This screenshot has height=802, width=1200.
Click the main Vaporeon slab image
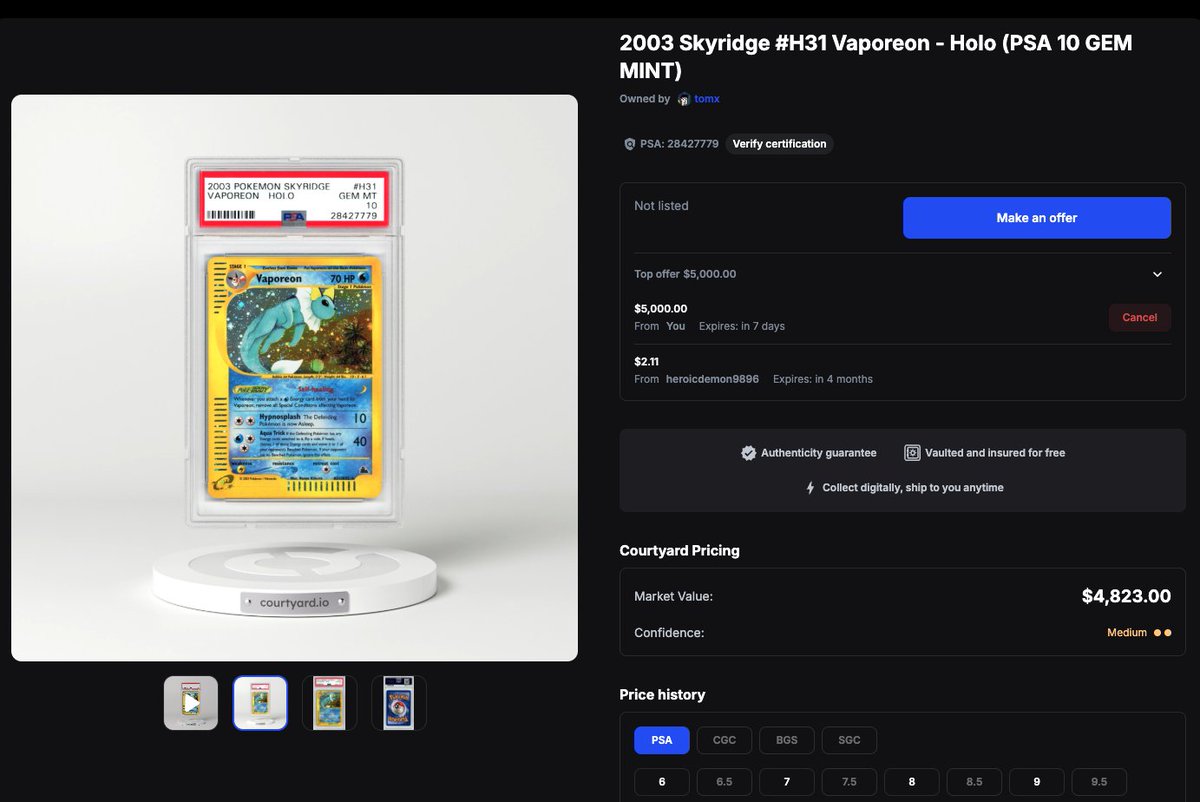pos(294,378)
